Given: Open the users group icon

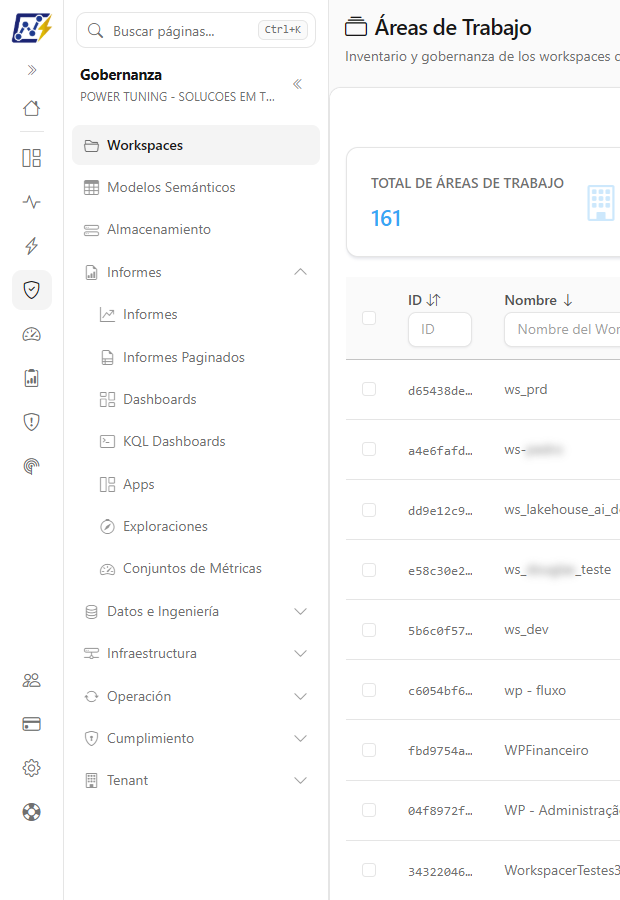Looking at the screenshot, I should [x=32, y=680].
